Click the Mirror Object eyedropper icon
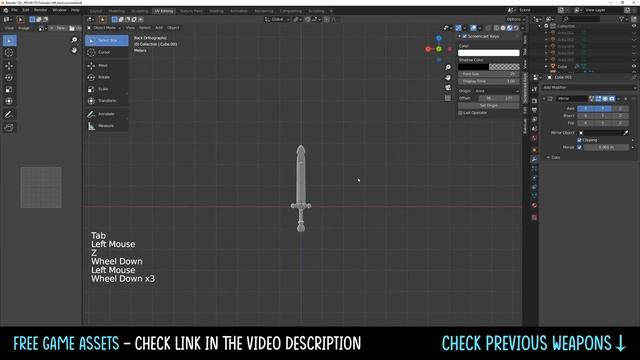The width and height of the screenshot is (640, 360). coord(626,133)
